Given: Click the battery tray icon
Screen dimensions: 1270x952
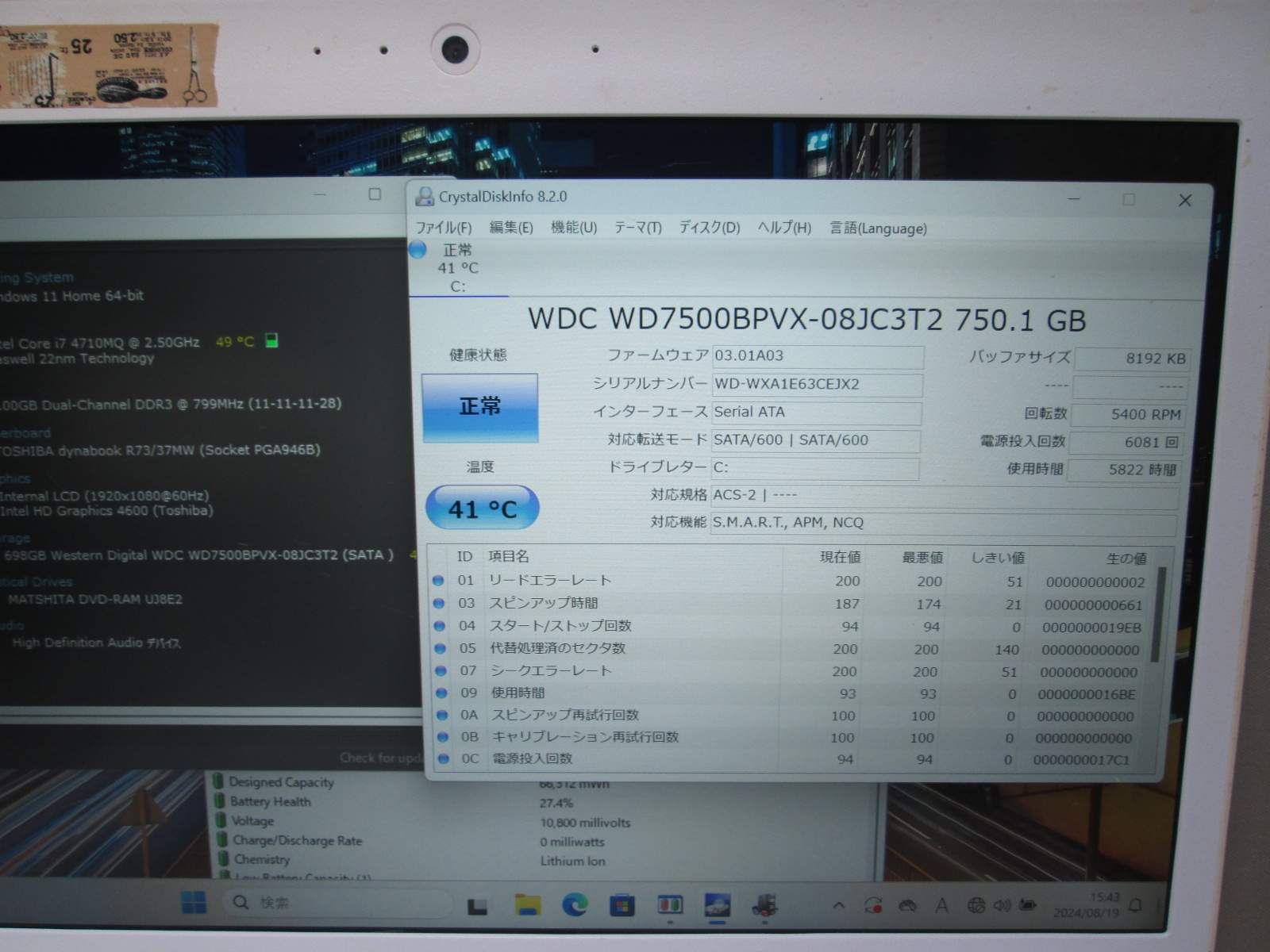Looking at the screenshot, I should (x=1028, y=905).
